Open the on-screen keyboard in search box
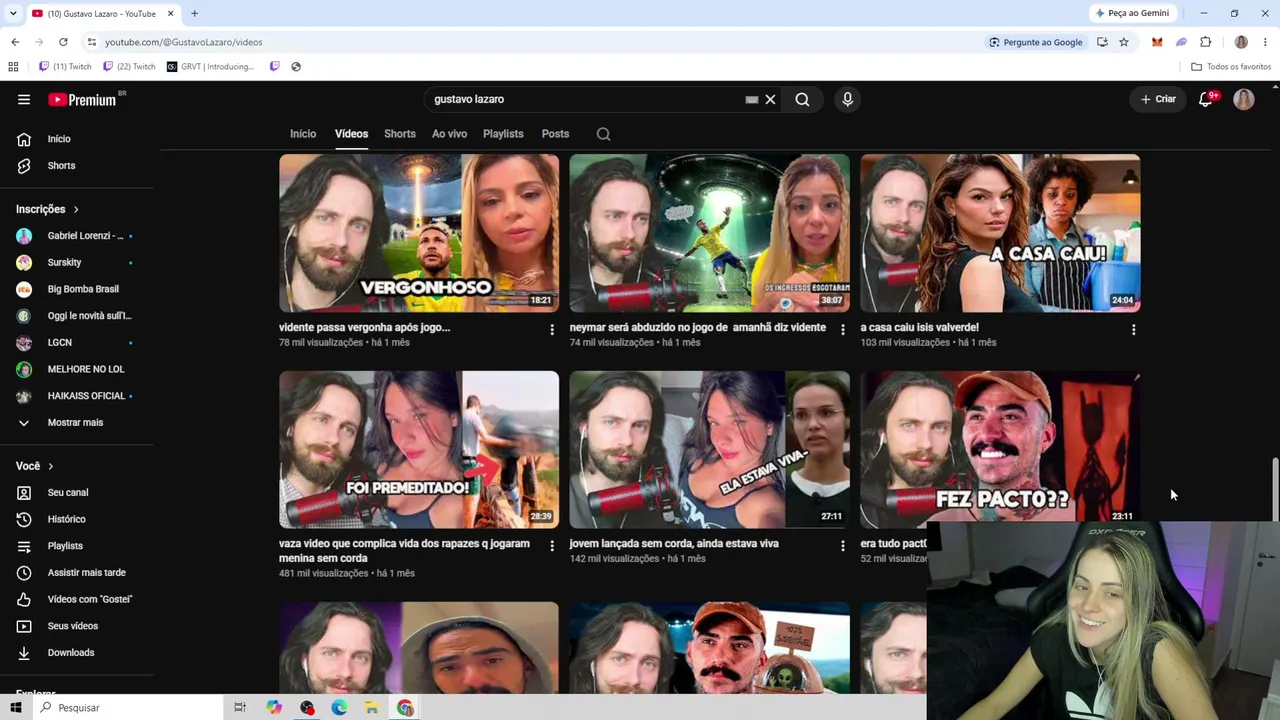The height and width of the screenshot is (720, 1280). 752,99
